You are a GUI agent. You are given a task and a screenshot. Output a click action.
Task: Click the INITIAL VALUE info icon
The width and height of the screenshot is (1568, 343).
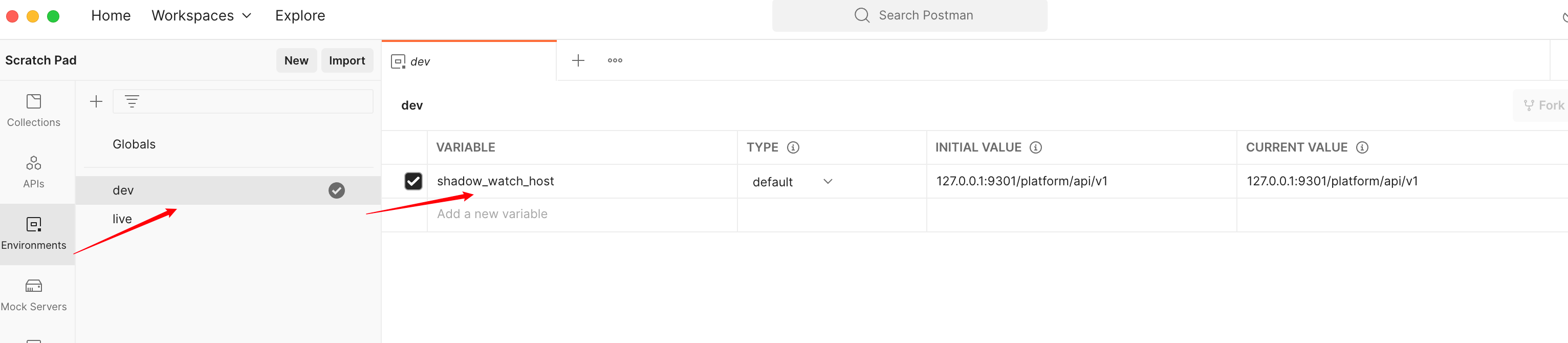[1035, 147]
